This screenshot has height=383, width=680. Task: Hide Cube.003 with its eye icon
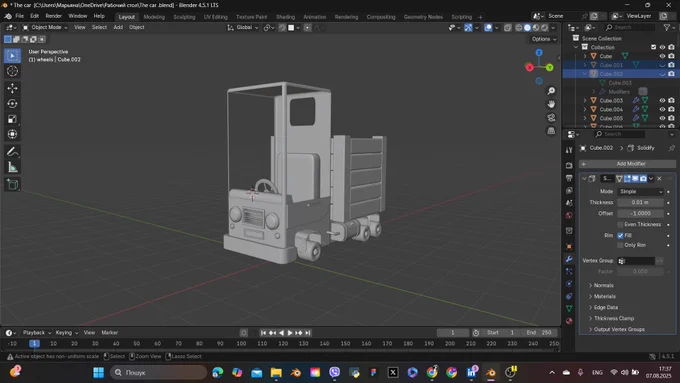(x=662, y=101)
